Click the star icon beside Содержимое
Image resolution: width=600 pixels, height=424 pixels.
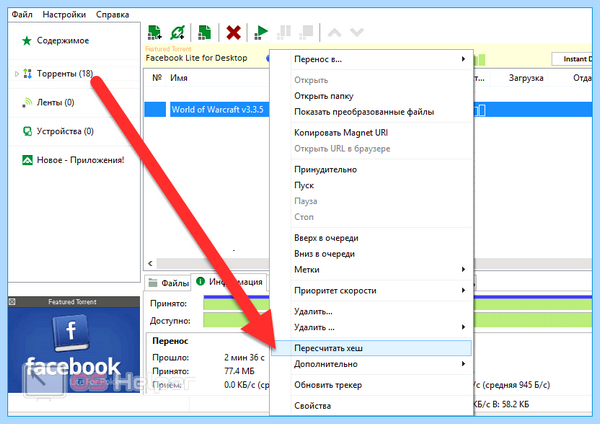pos(26,41)
